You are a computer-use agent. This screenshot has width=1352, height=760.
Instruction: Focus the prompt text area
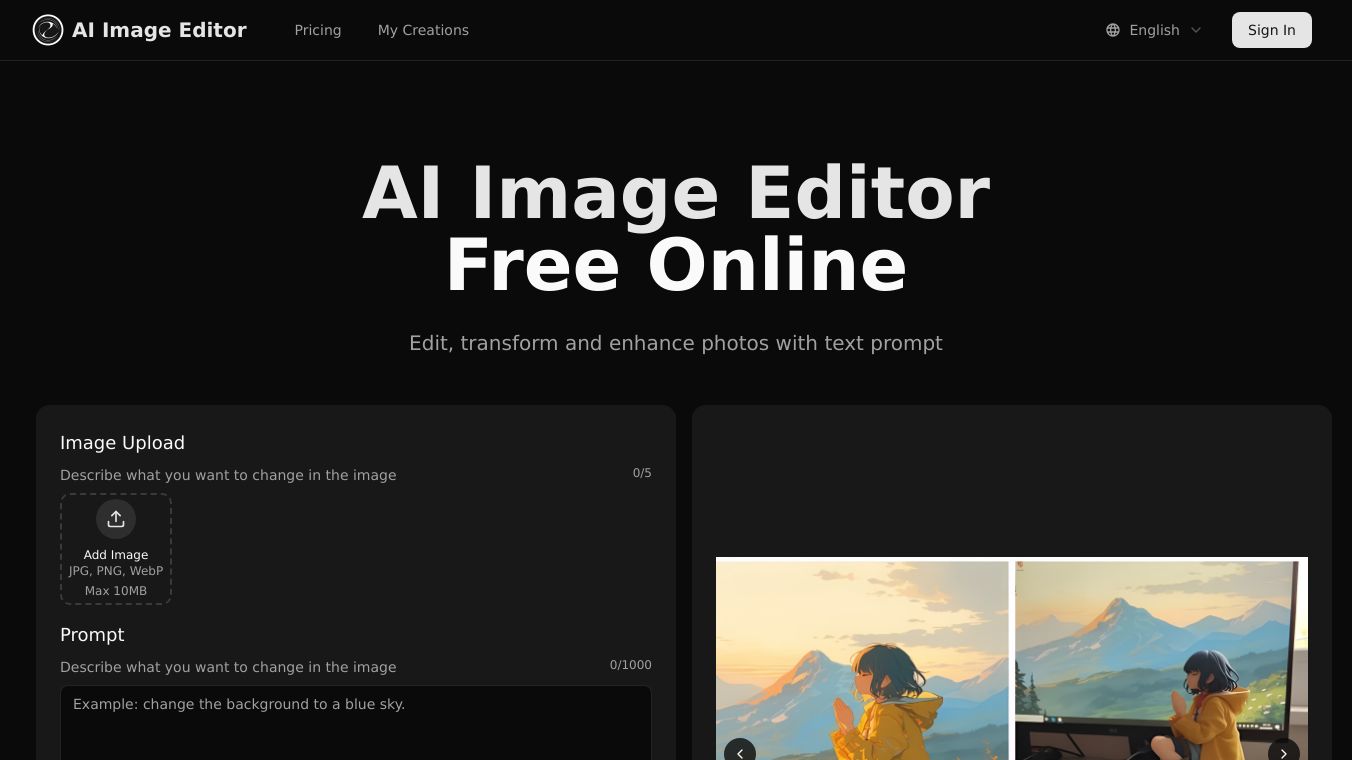click(x=356, y=722)
